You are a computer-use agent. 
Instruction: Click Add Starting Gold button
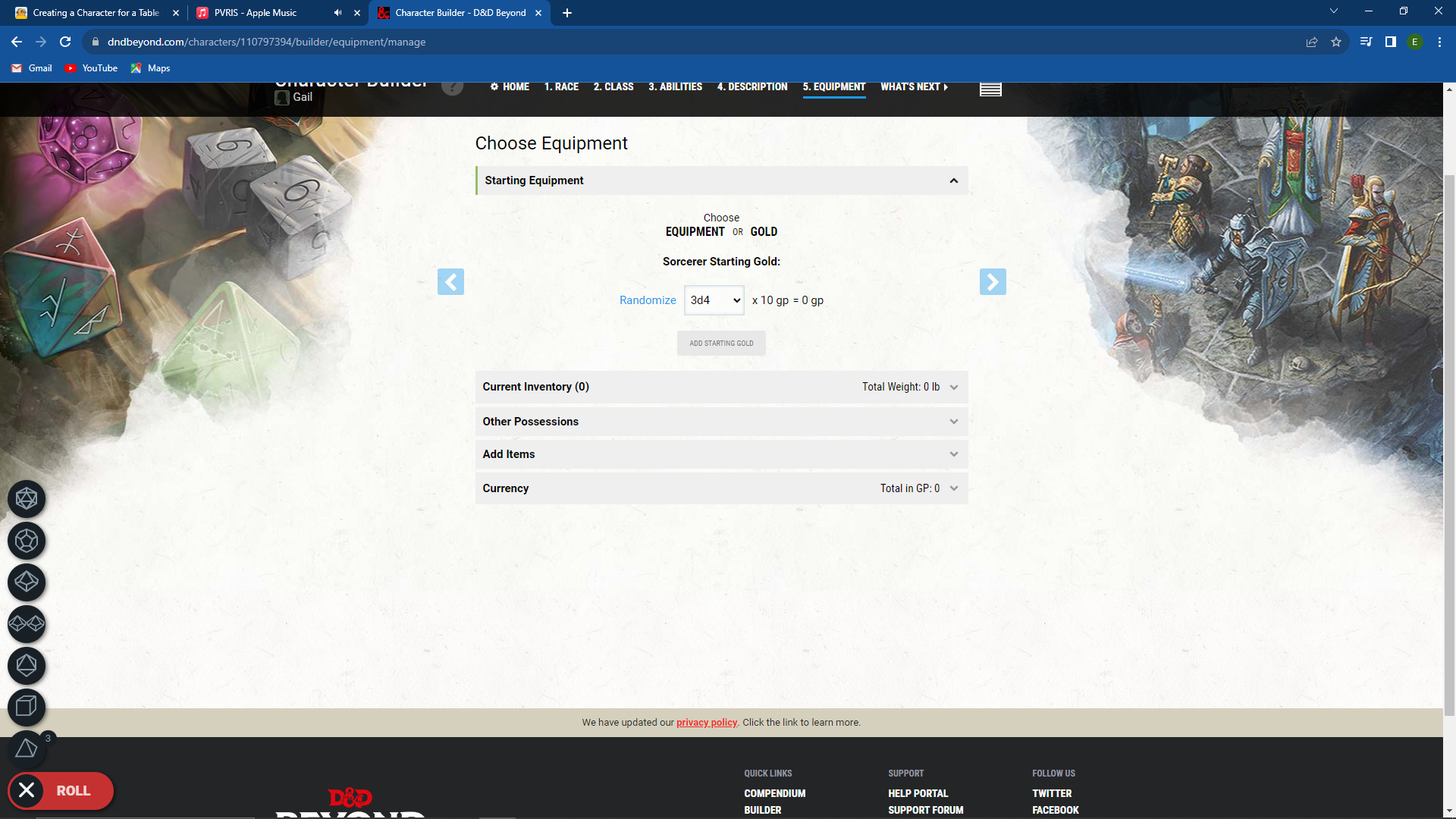pos(721,344)
